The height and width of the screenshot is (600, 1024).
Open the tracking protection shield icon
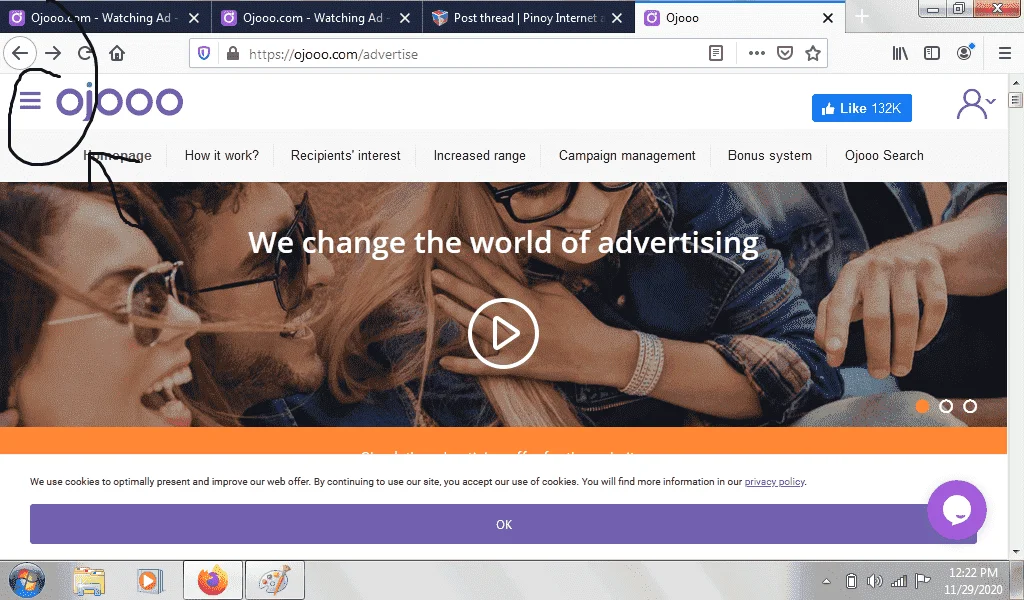(x=204, y=54)
